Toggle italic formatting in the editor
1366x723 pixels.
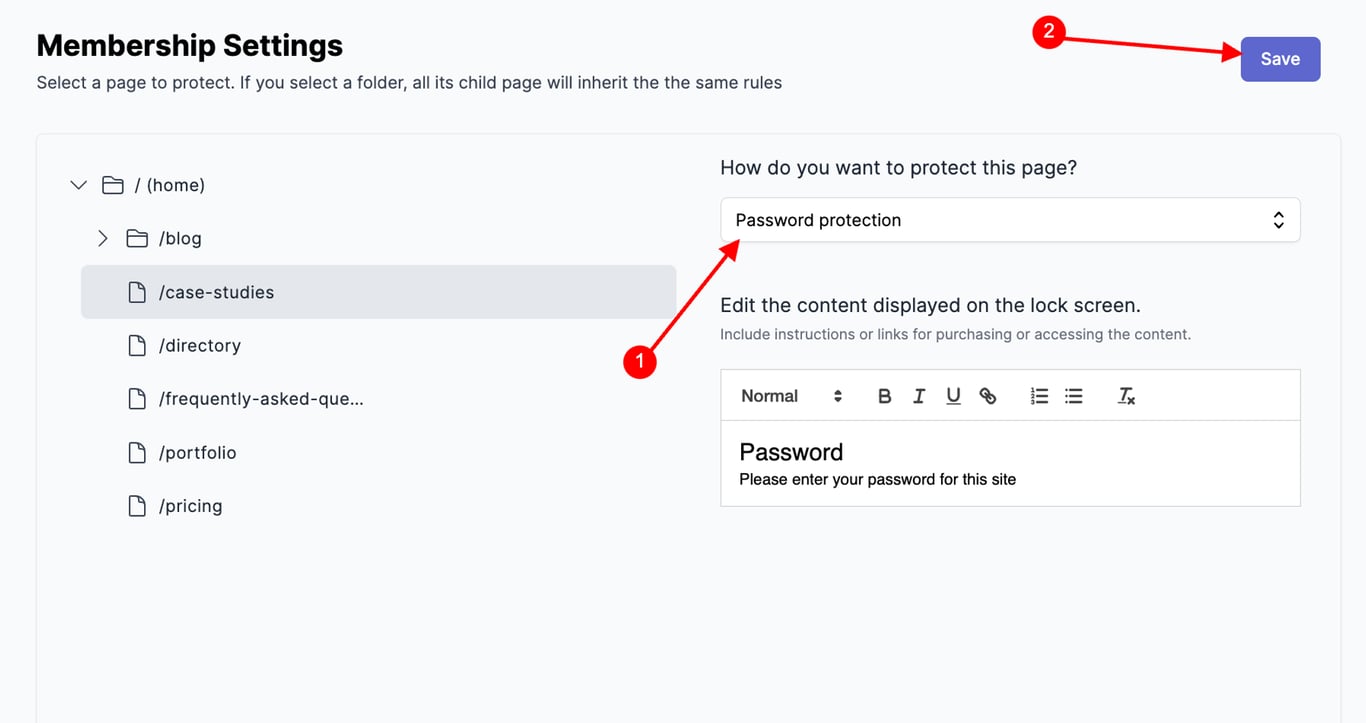click(x=919, y=396)
